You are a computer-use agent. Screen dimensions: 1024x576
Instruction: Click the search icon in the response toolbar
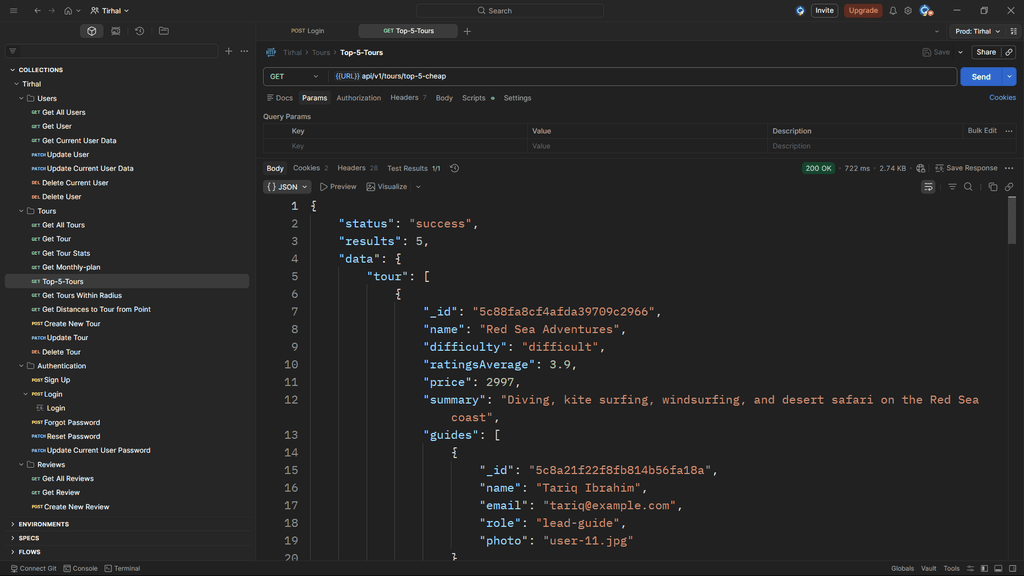pos(968,187)
